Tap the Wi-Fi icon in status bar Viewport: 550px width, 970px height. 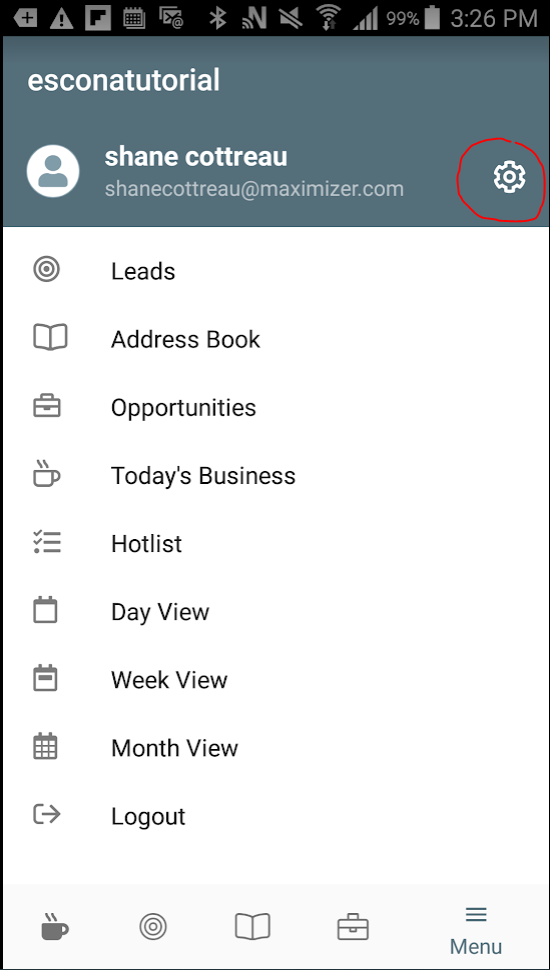329,18
